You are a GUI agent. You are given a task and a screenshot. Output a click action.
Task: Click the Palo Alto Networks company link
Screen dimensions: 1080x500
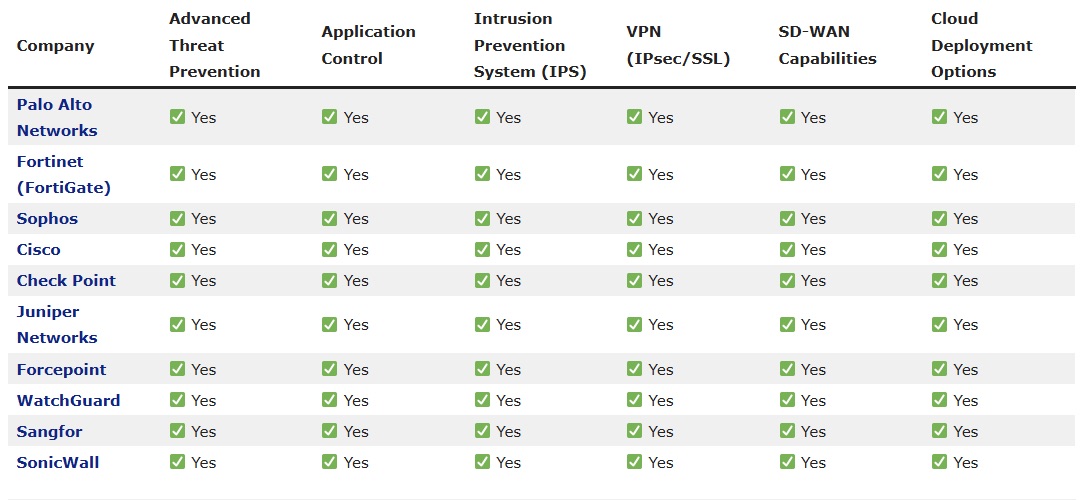pos(56,117)
